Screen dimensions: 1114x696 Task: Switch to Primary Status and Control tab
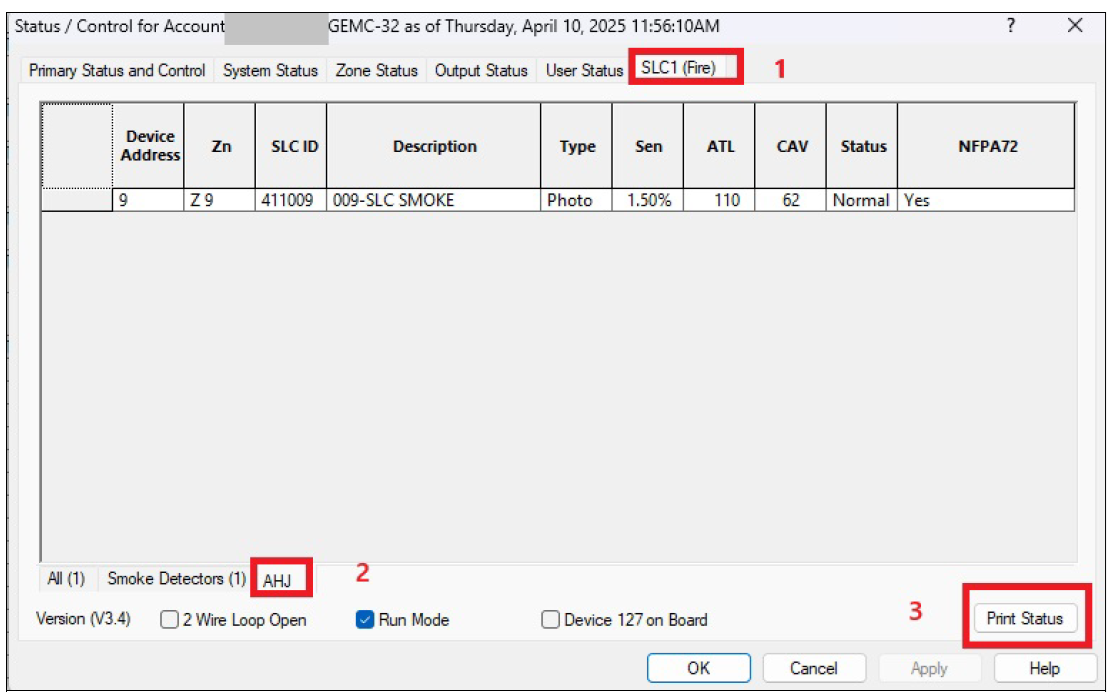pyautogui.click(x=117, y=71)
